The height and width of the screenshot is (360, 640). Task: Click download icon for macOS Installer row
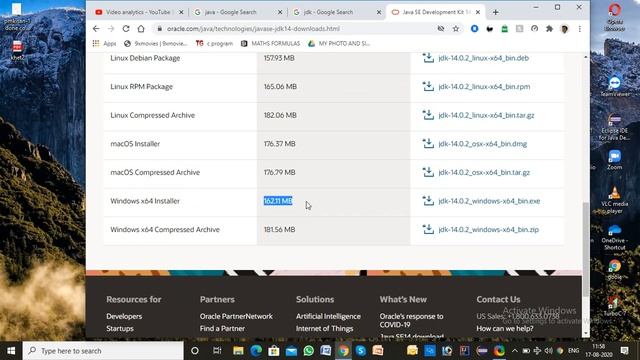pos(428,143)
